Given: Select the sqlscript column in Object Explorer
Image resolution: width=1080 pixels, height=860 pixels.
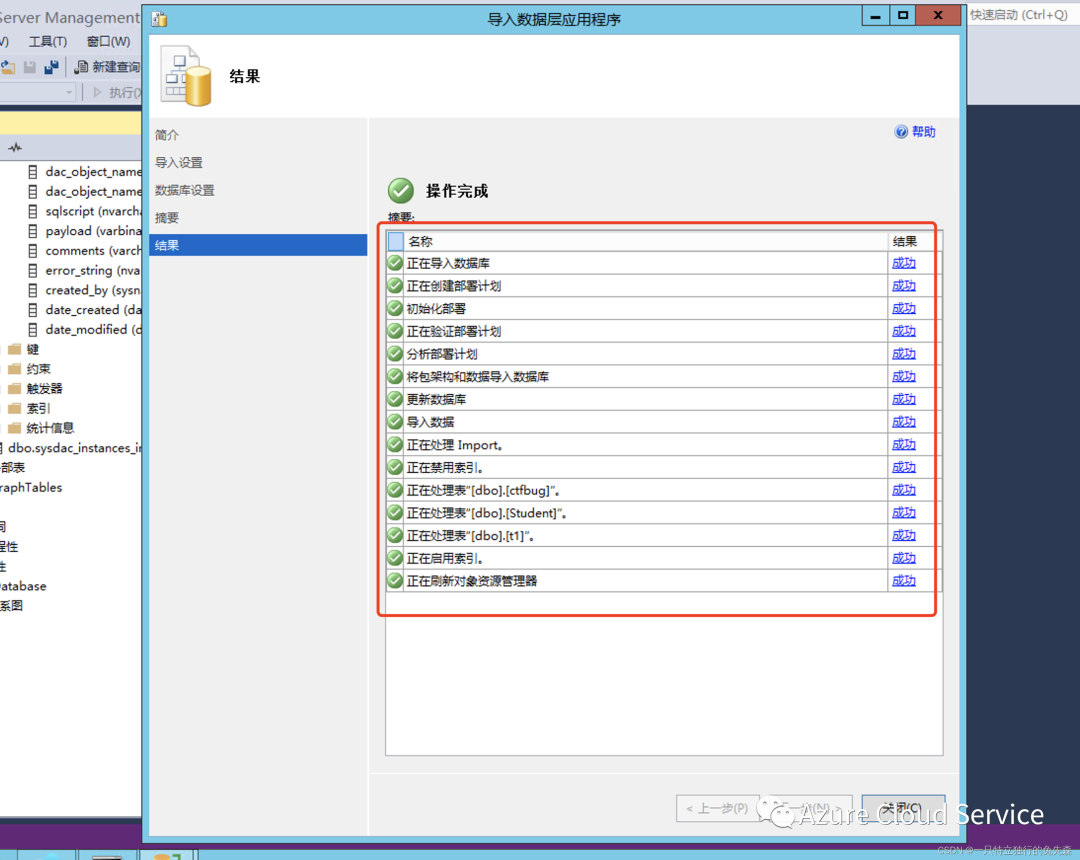Looking at the screenshot, I should 85,211.
